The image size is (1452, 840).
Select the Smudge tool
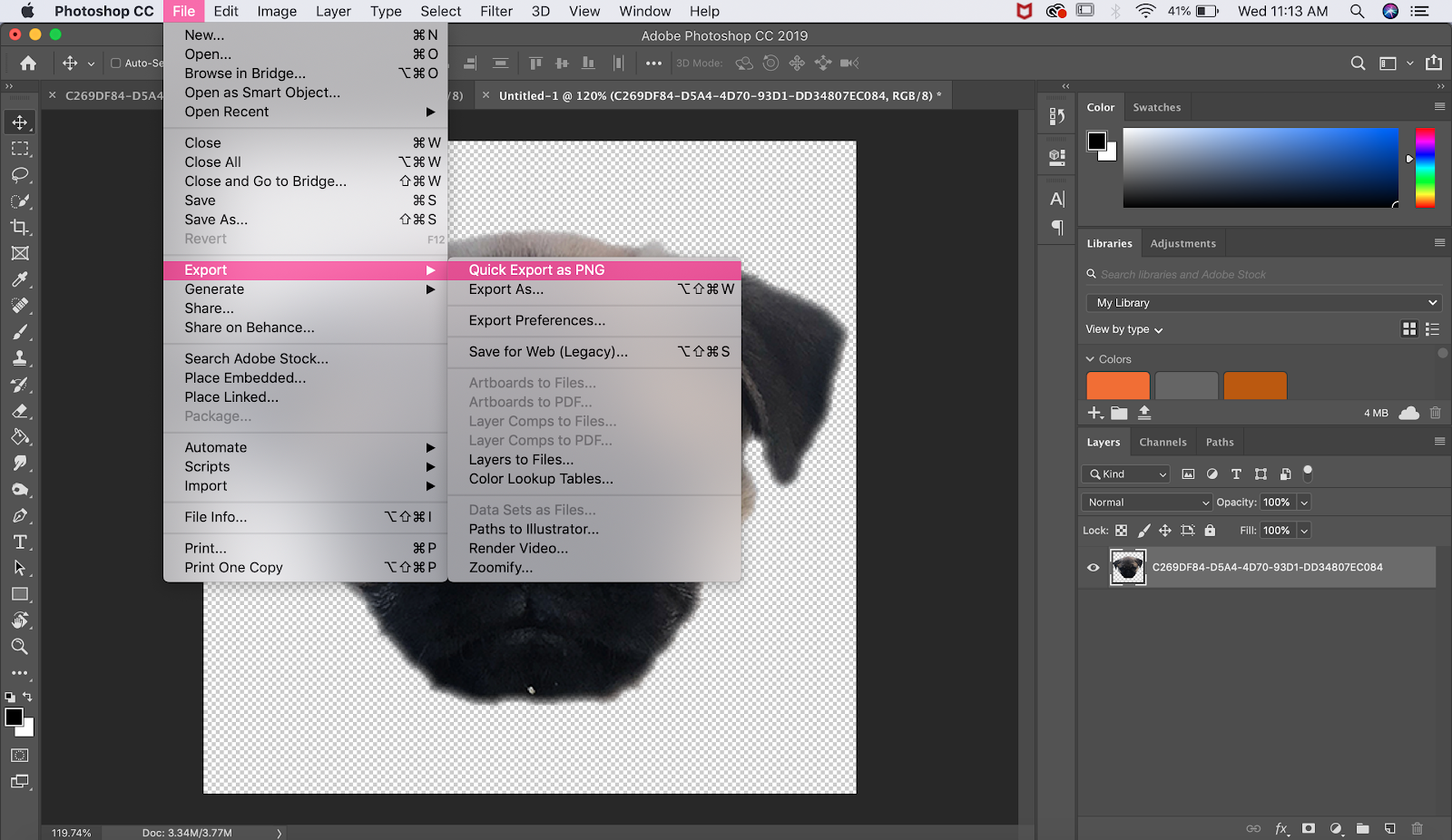20,464
